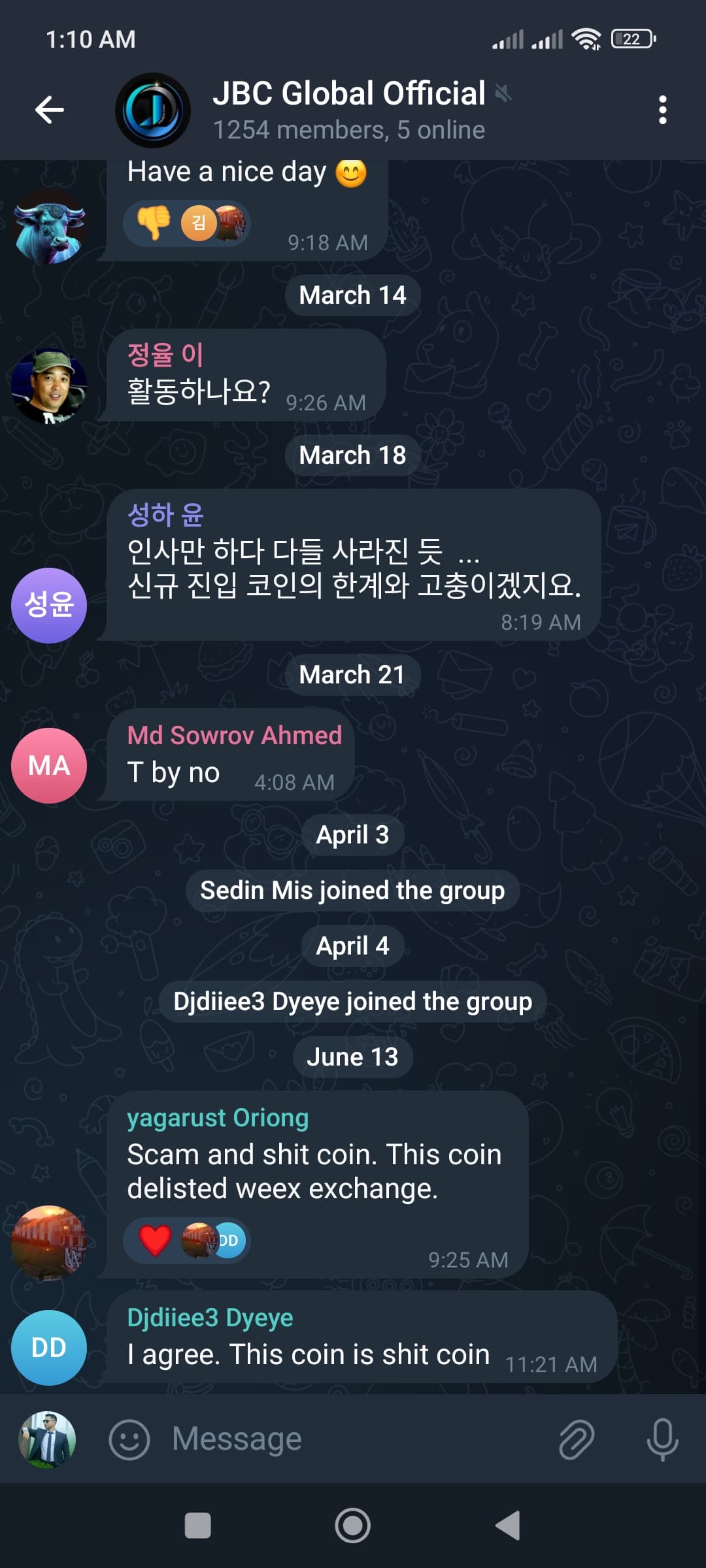Tap the Android home navigation button
The height and width of the screenshot is (1568, 706).
352,1526
